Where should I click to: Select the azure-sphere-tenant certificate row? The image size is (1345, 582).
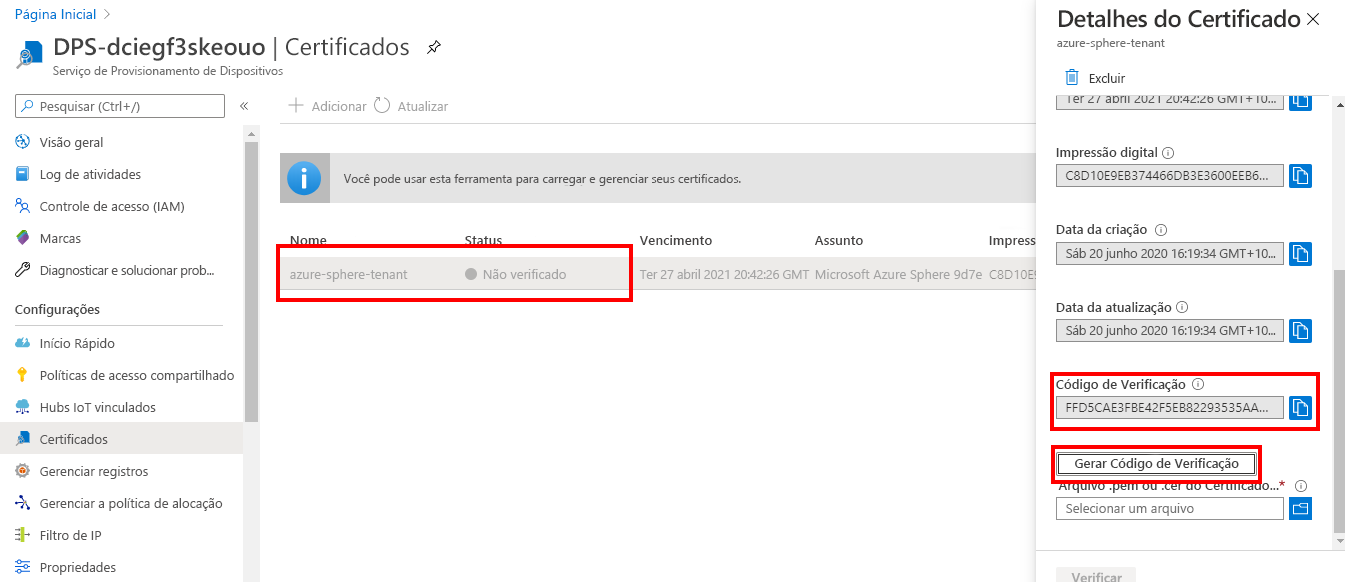[x=657, y=274]
